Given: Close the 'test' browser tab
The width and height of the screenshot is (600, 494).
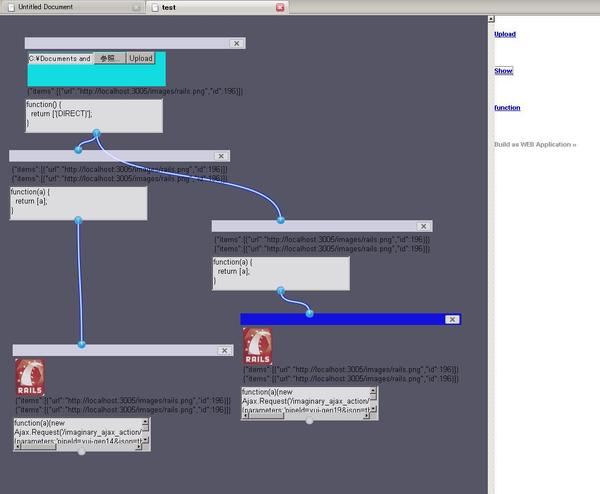Looking at the screenshot, I should [280, 7].
